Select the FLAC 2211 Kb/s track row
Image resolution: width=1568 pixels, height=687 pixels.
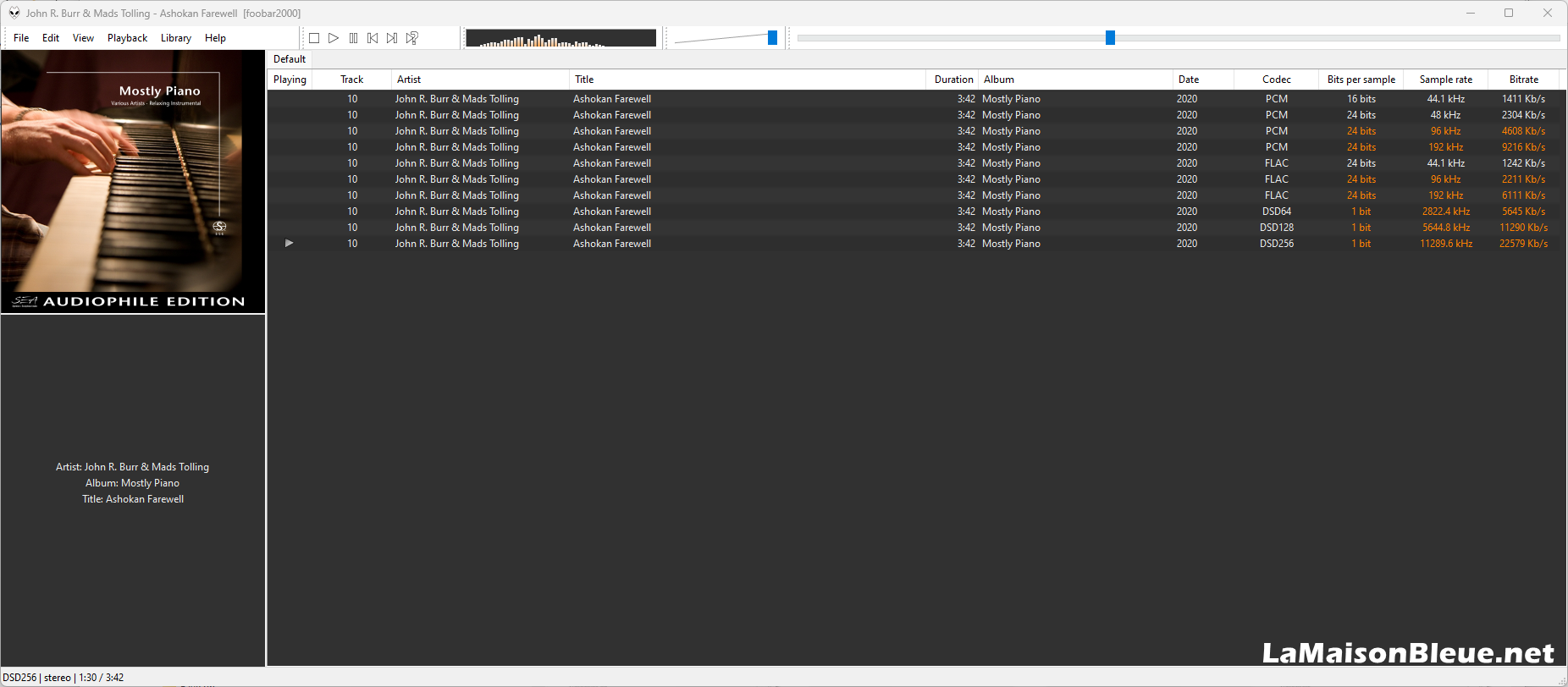click(914, 179)
